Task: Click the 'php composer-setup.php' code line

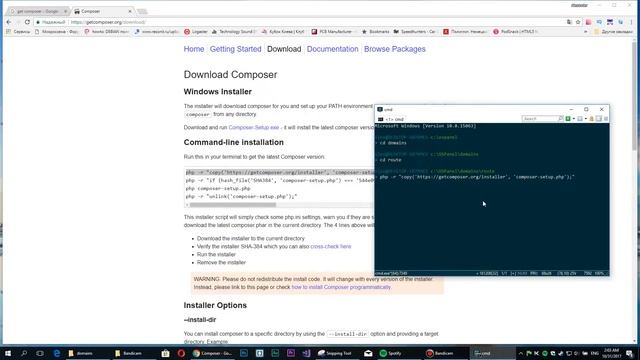Action: [x=218, y=189]
